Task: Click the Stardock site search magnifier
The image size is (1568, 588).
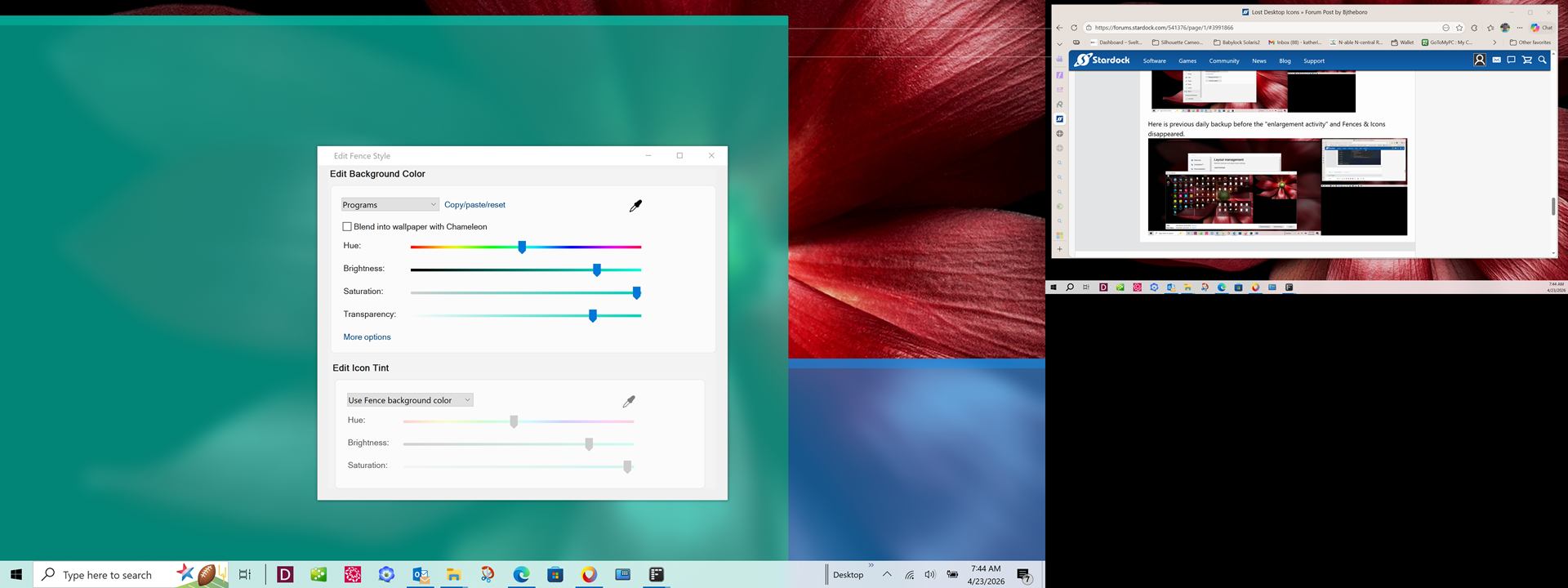Action: point(1542,60)
